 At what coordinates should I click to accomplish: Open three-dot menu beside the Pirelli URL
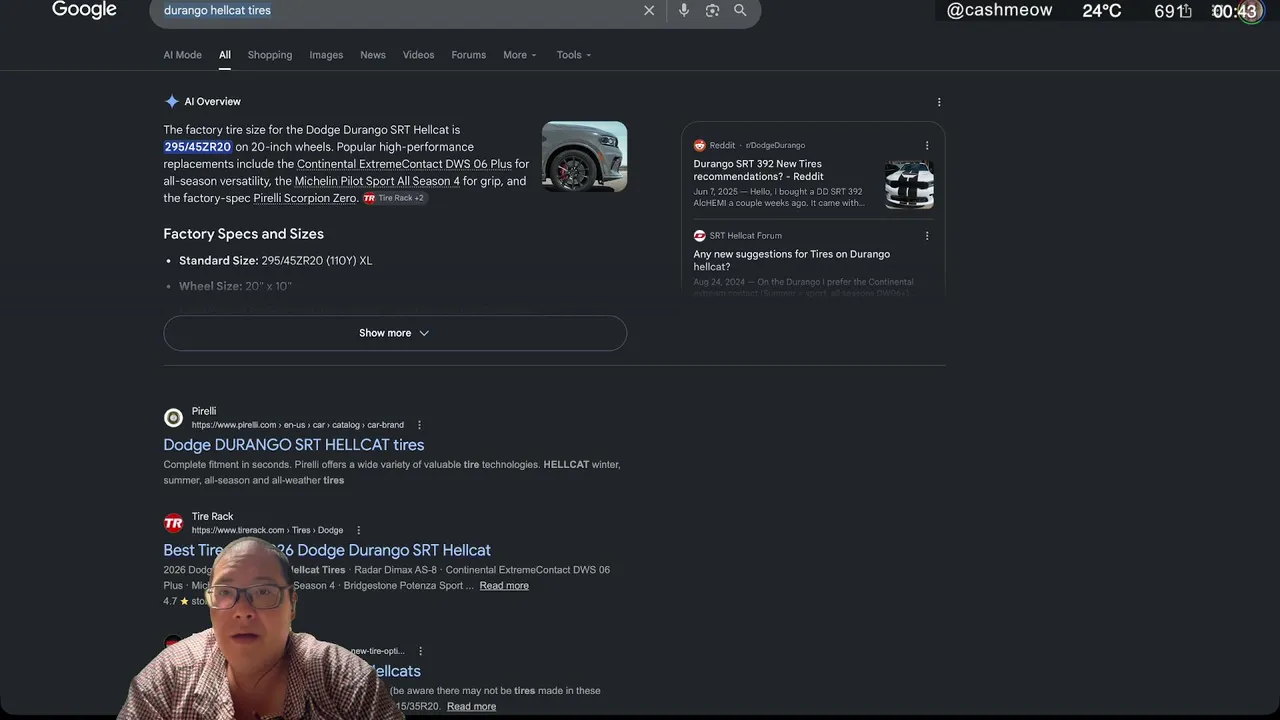pyautogui.click(x=419, y=425)
